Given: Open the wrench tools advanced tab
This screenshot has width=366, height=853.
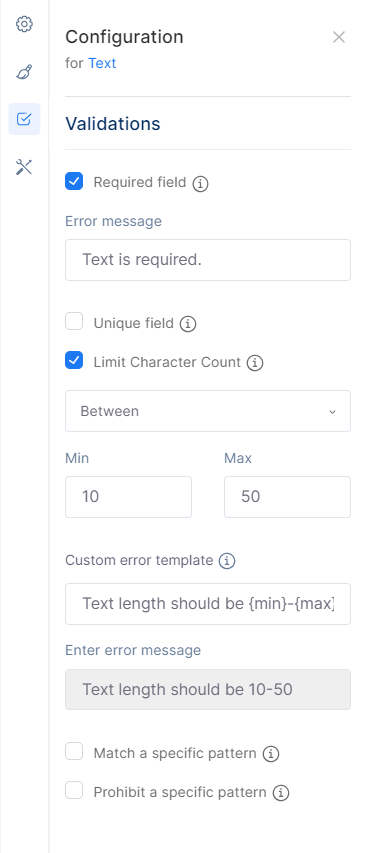Looking at the screenshot, I should [24, 166].
